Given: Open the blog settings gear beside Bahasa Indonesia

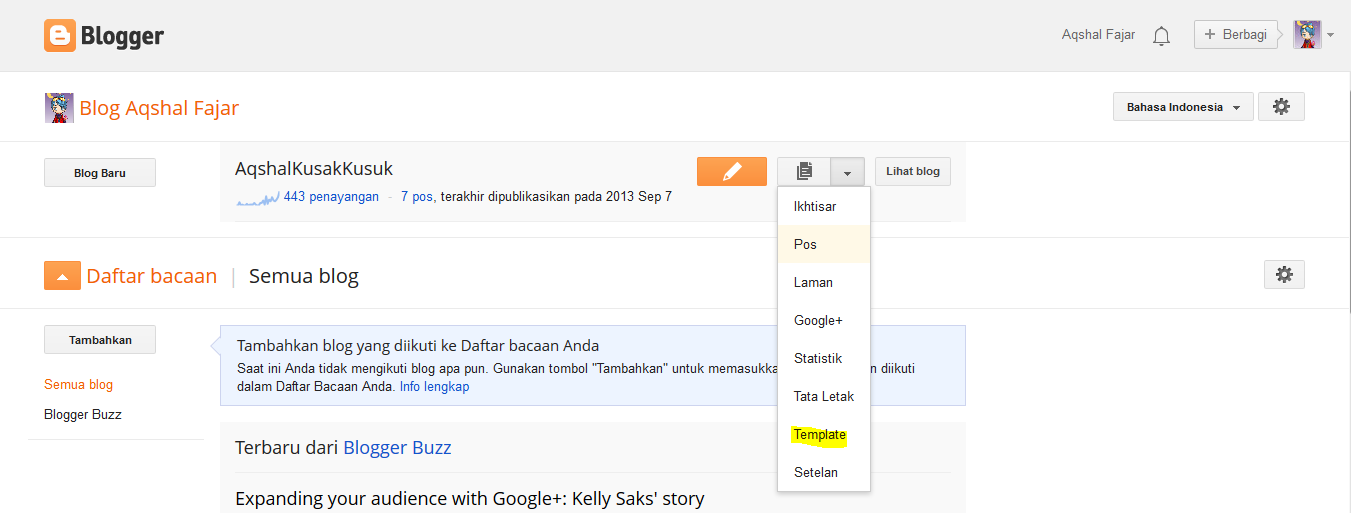Looking at the screenshot, I should coord(1281,107).
